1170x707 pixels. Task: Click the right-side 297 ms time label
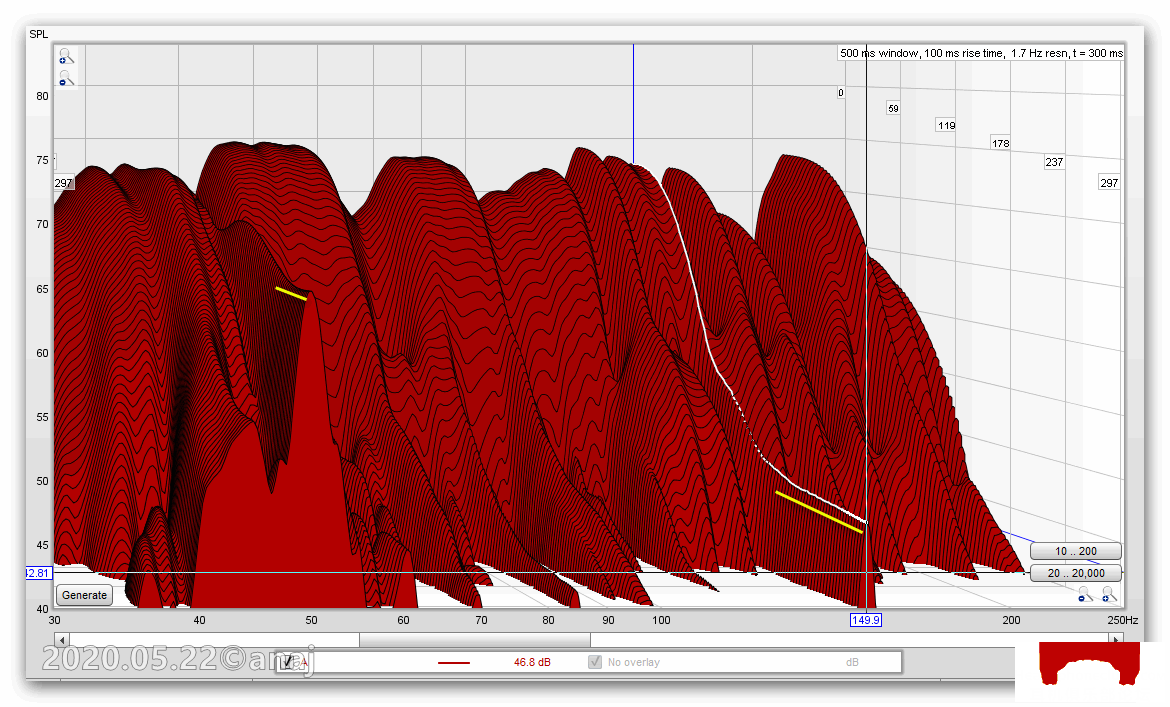click(1109, 183)
